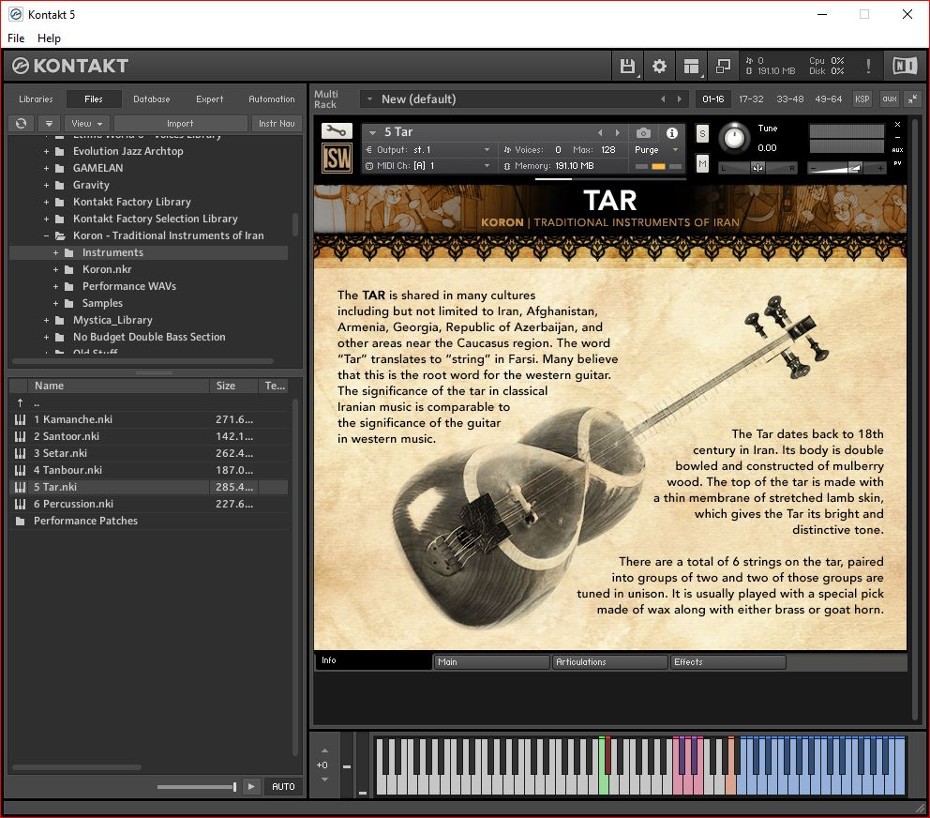Click the rack minimize-size icon
This screenshot has width=930, height=818.
pos(913,99)
